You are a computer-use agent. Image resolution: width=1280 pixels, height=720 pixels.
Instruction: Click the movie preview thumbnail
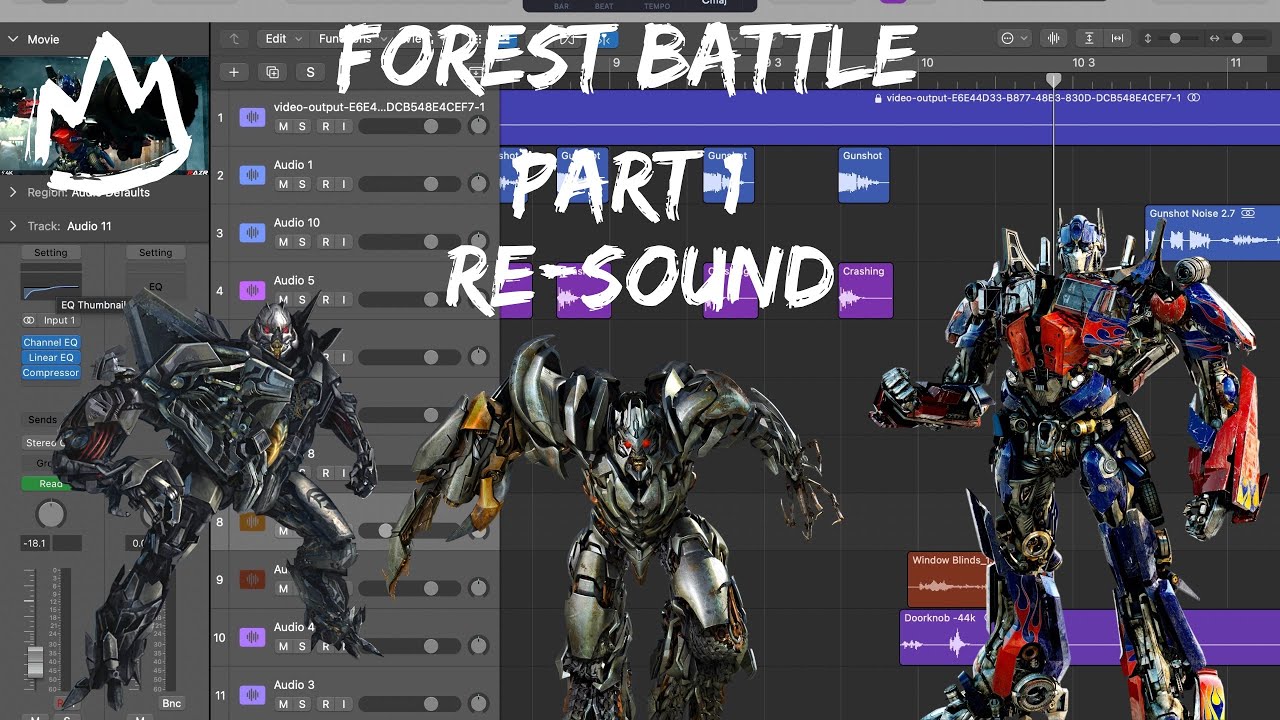[104, 115]
